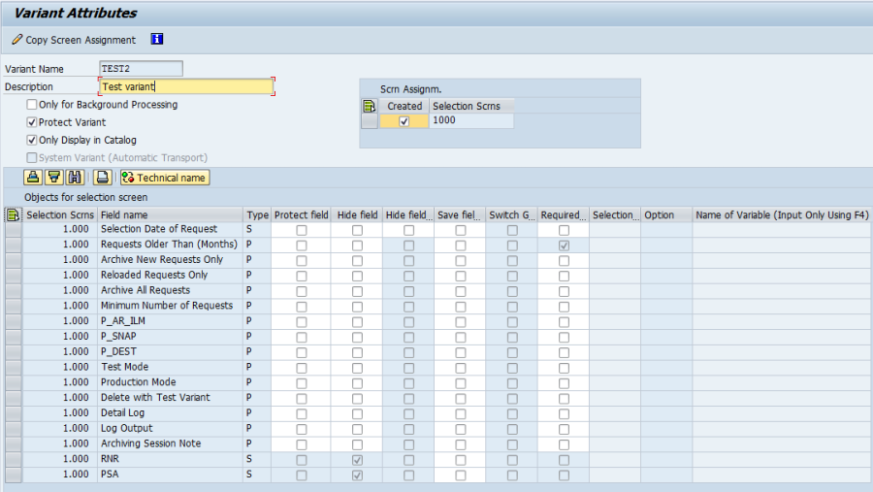
Task: Select row header of P_AR_ILM
Action: click(13, 321)
